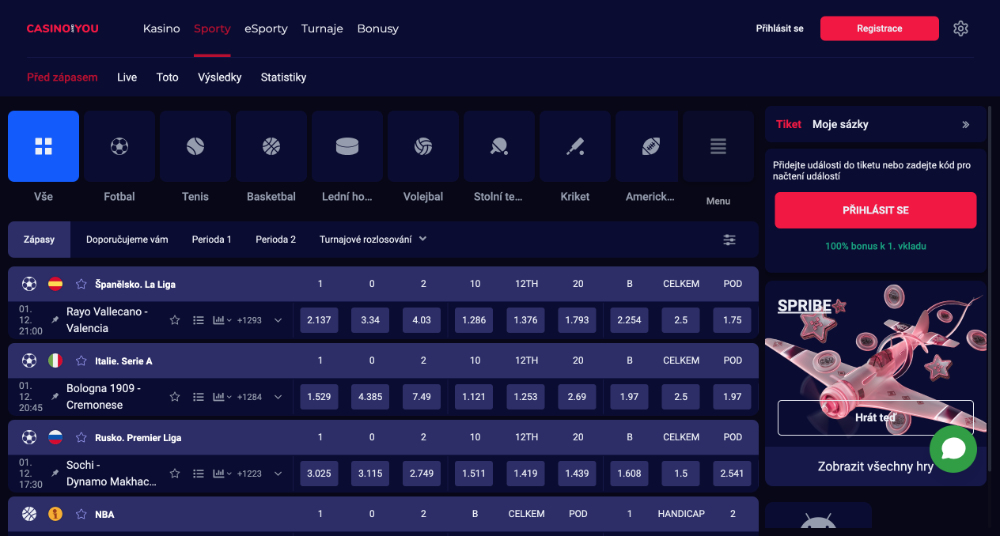Open market list for Rayo Vallecano match
The image size is (1000, 536).
point(198,320)
